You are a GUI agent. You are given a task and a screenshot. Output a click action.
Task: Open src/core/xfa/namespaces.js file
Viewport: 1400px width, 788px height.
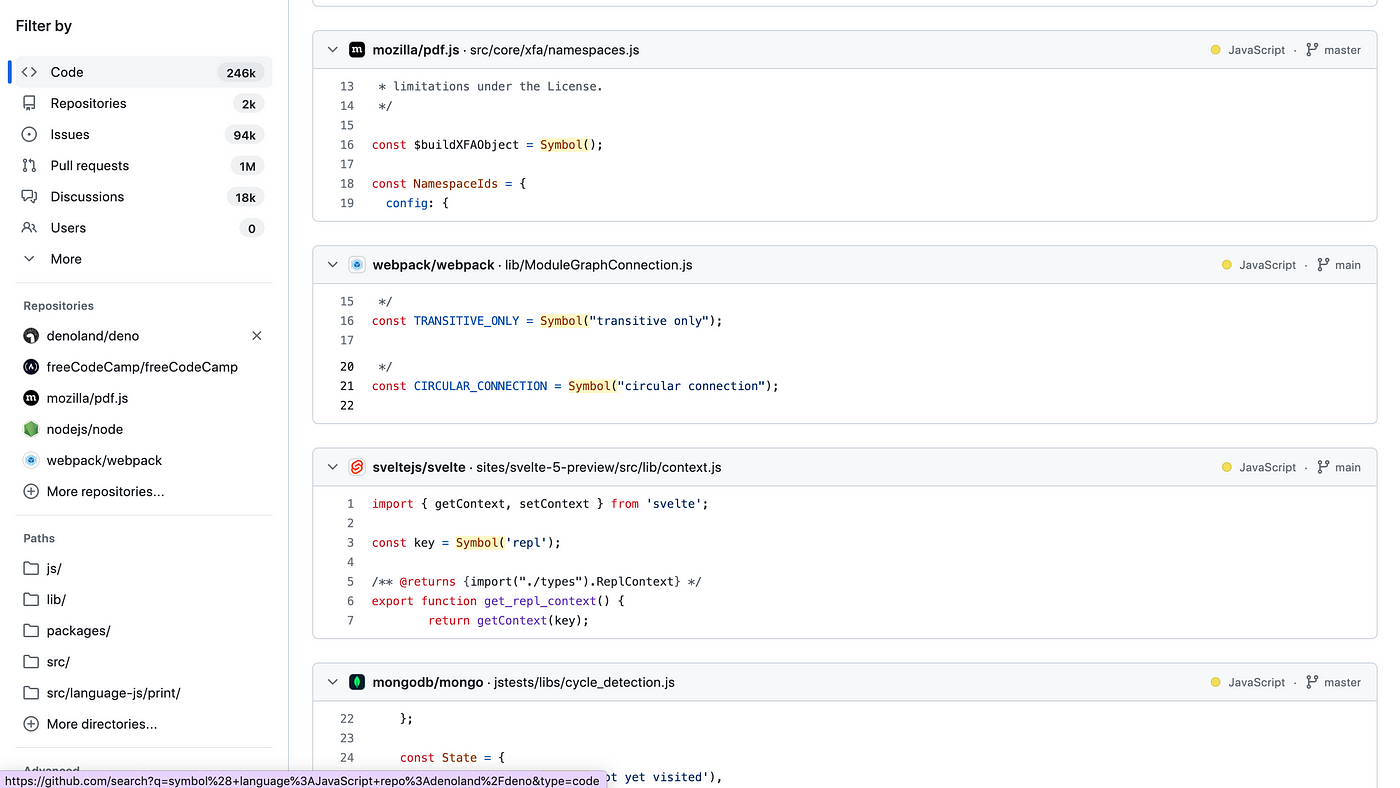click(554, 49)
